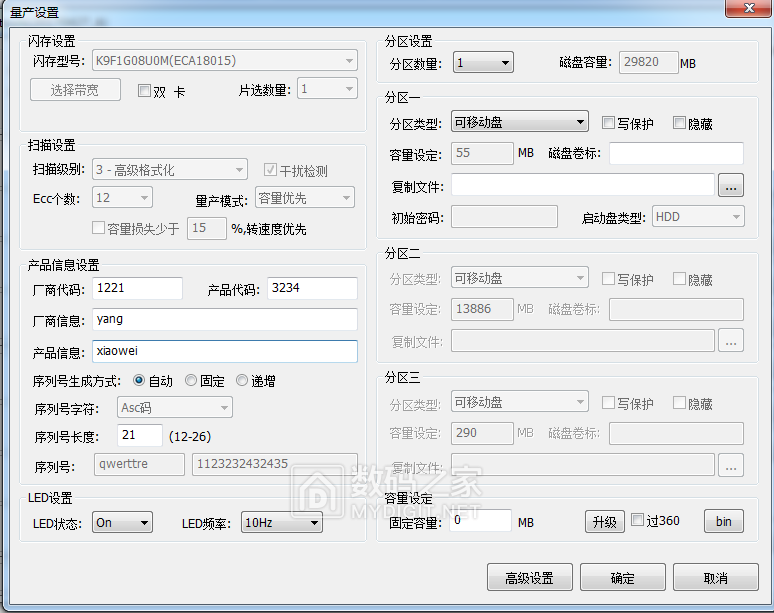The height and width of the screenshot is (613, 774).
Task: Expand the LED频率 10Hz dropdown
Action: coord(282,522)
